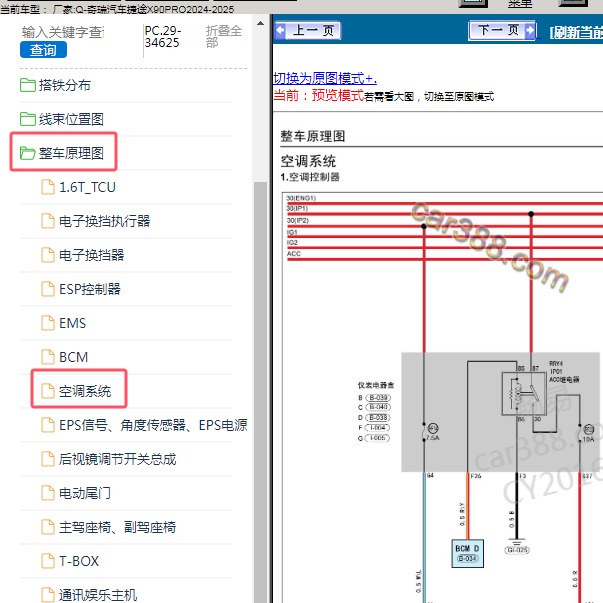Select the 空调系统 document
The image size is (603, 603).
click(x=85, y=391)
